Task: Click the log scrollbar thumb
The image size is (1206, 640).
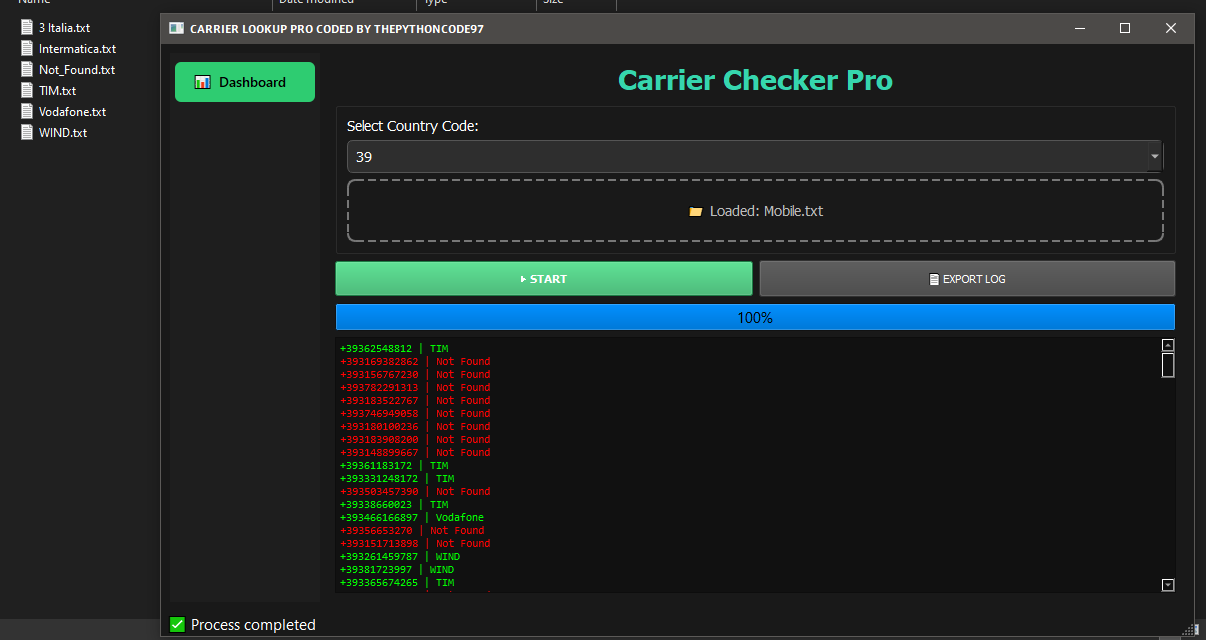Action: click(x=1168, y=365)
